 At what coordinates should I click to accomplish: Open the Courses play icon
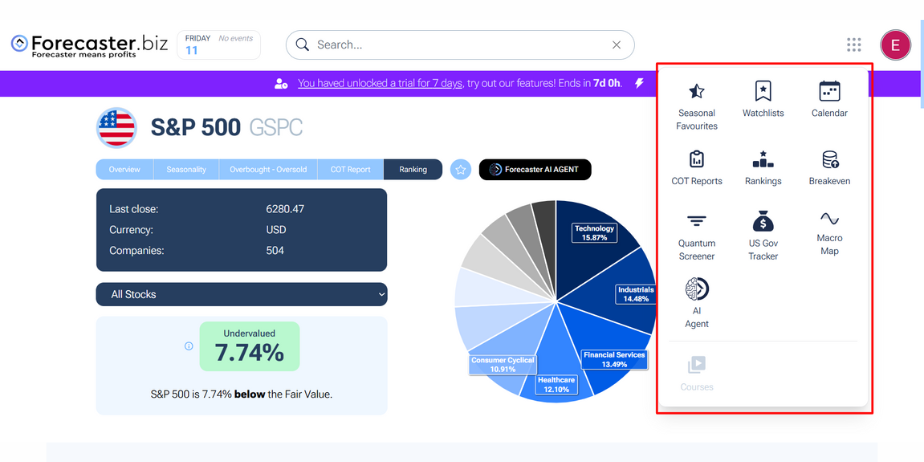pyautogui.click(x=697, y=365)
